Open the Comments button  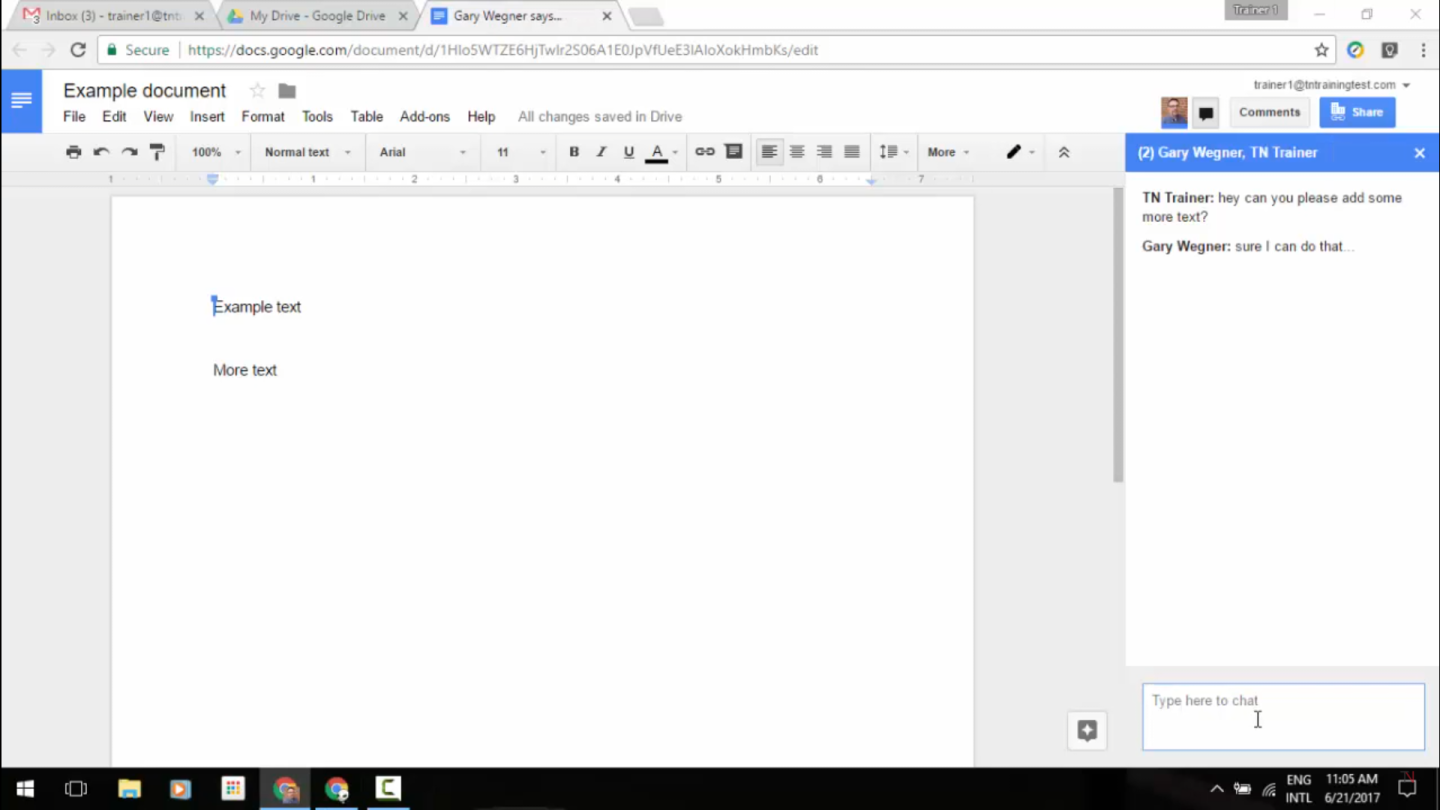coord(1269,112)
